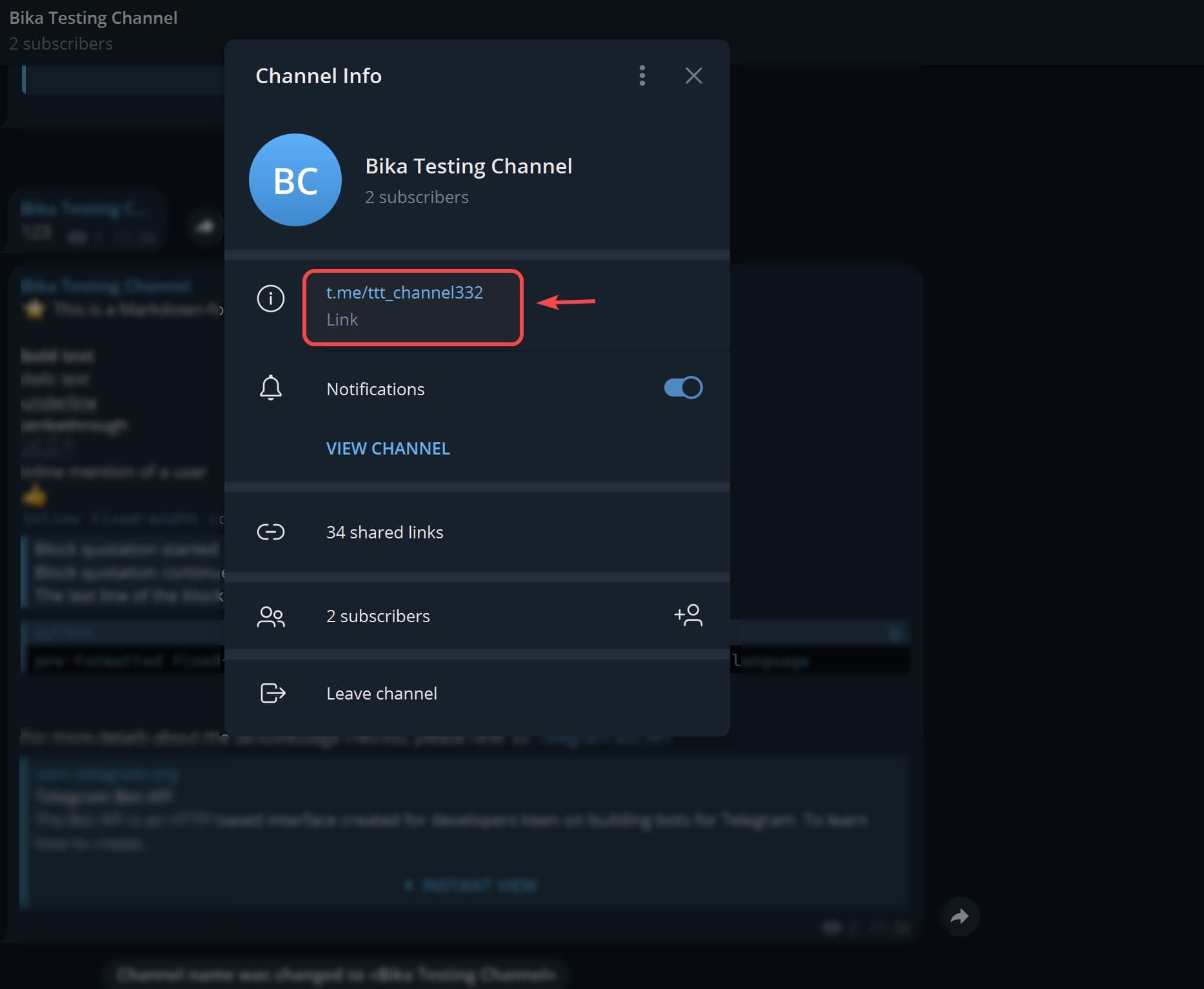Click the shared links chain icon

[x=271, y=532]
